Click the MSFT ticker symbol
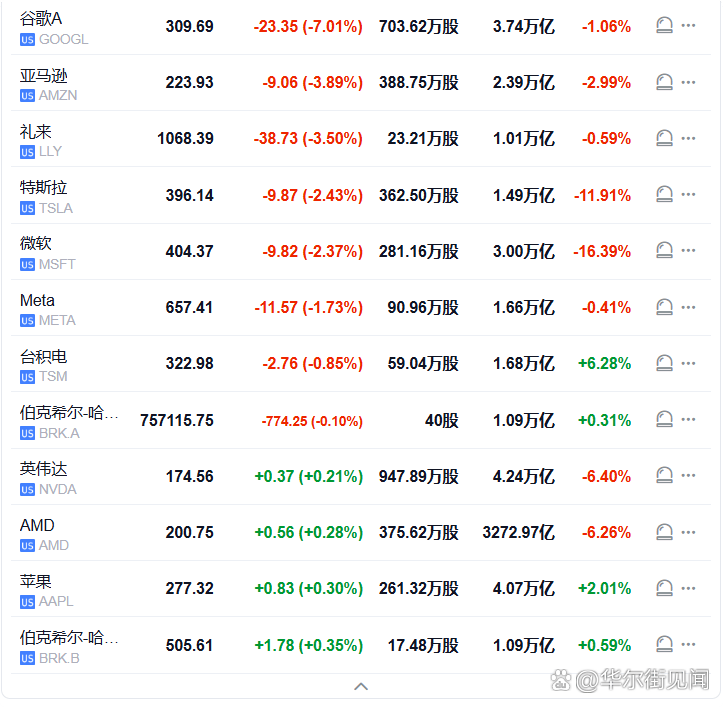The height and width of the screenshot is (707, 723). [x=57, y=264]
